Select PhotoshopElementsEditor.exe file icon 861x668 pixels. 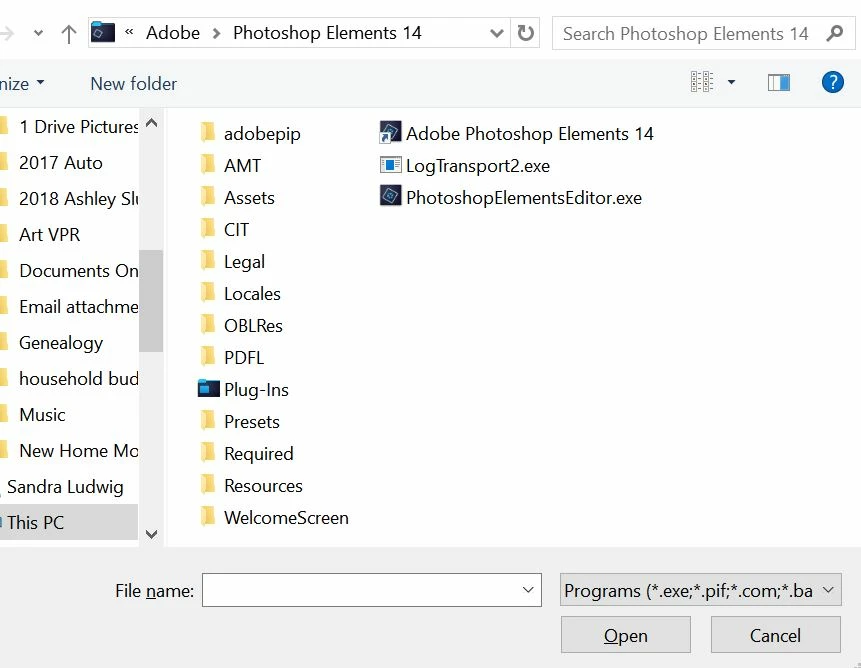pos(390,196)
